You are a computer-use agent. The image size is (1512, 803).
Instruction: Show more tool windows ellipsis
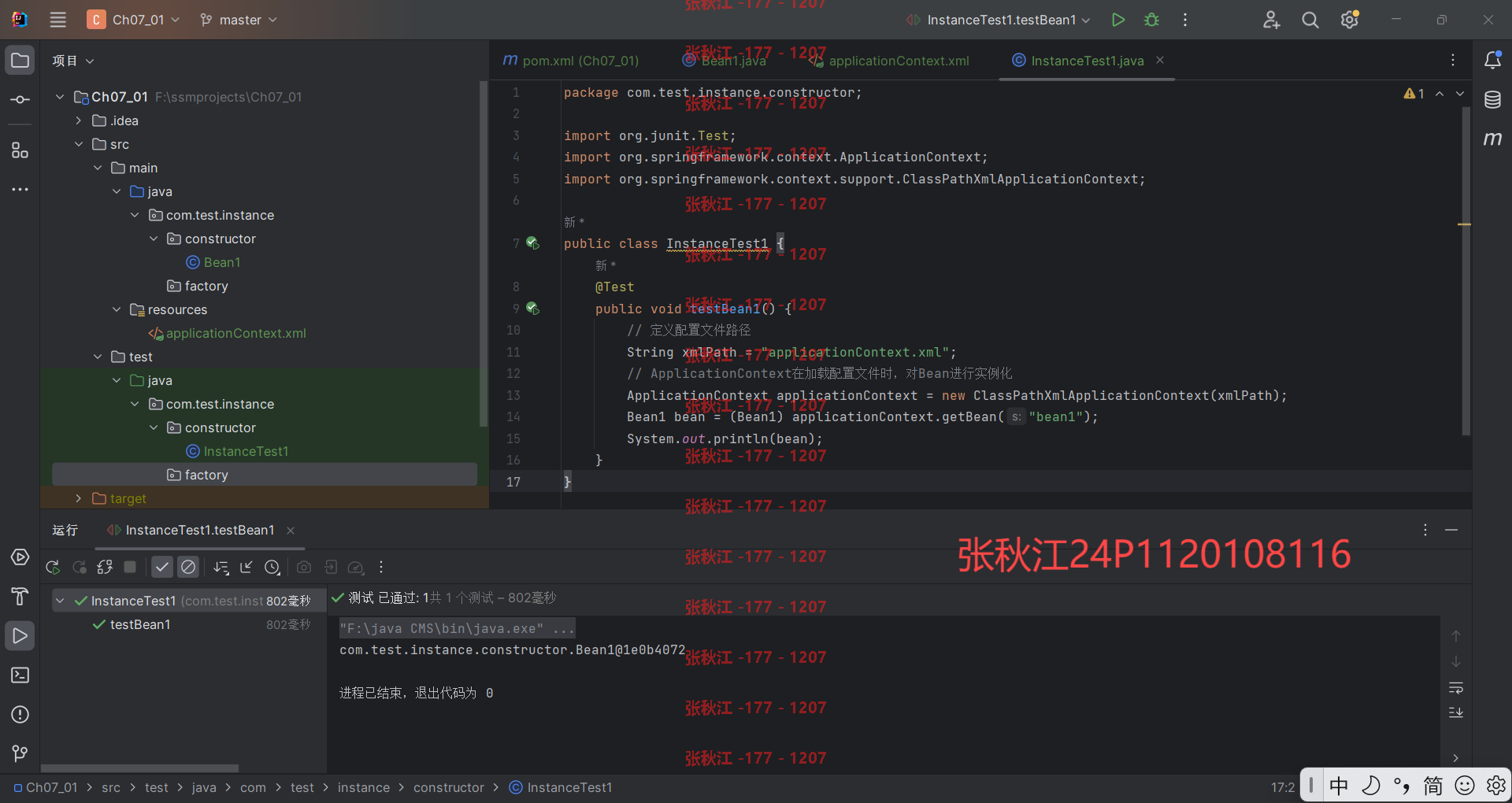[20, 190]
